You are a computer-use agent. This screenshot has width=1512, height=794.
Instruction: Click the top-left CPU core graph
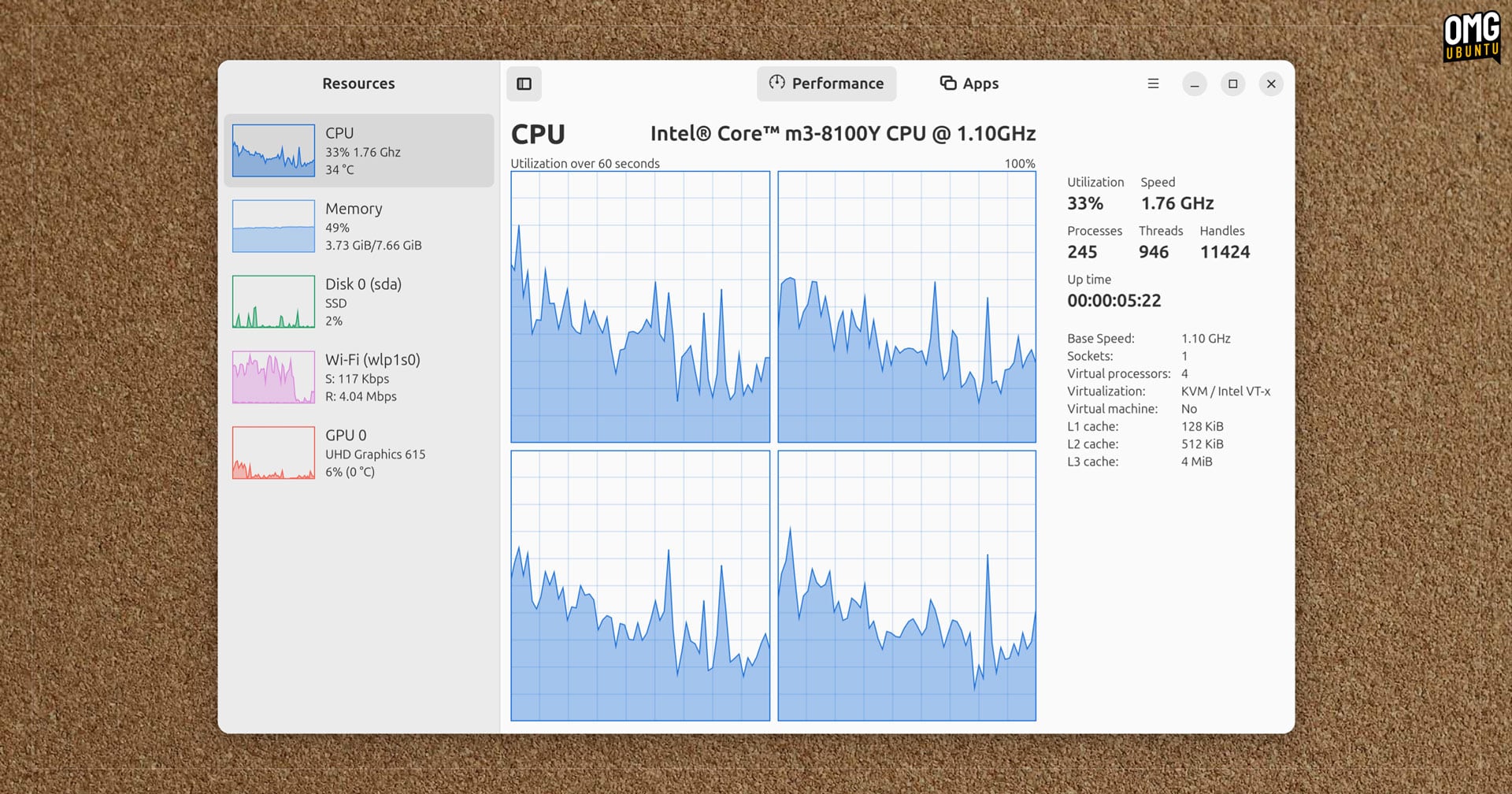pyautogui.click(x=640, y=307)
